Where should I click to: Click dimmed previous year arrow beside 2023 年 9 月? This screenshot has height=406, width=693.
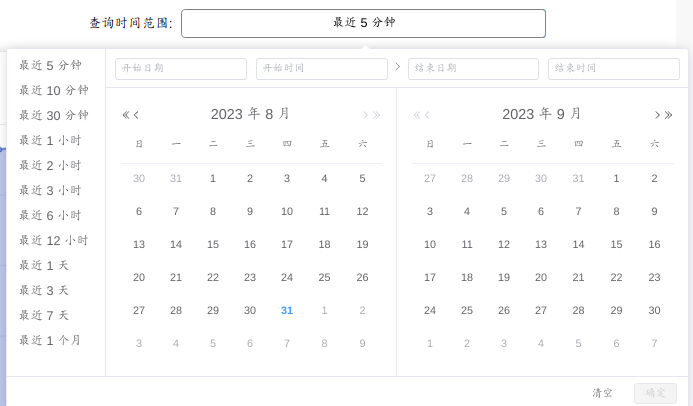pos(417,115)
